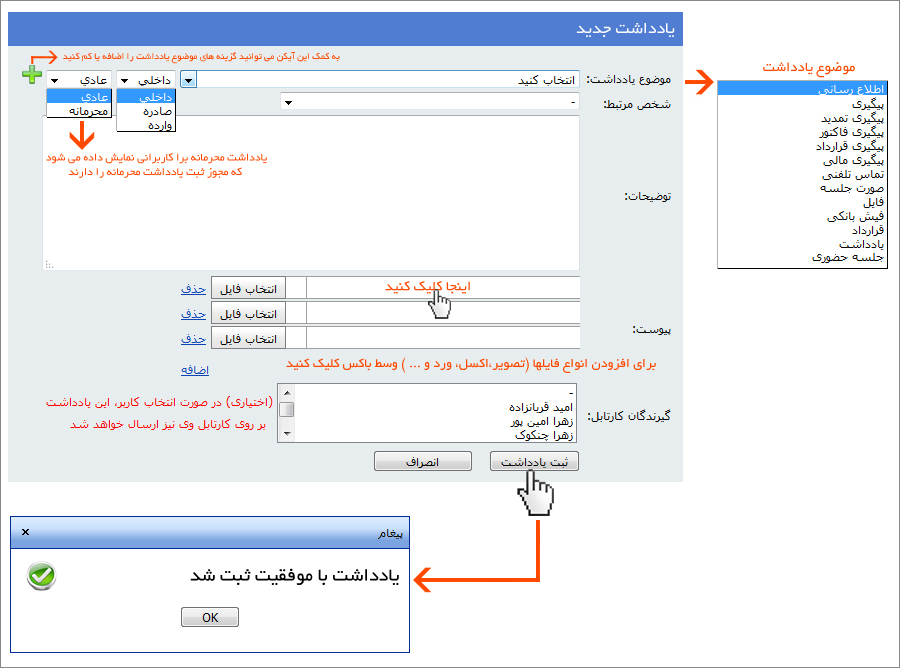The image size is (900, 668).
Task: Click second حذف link
Action: point(193,314)
